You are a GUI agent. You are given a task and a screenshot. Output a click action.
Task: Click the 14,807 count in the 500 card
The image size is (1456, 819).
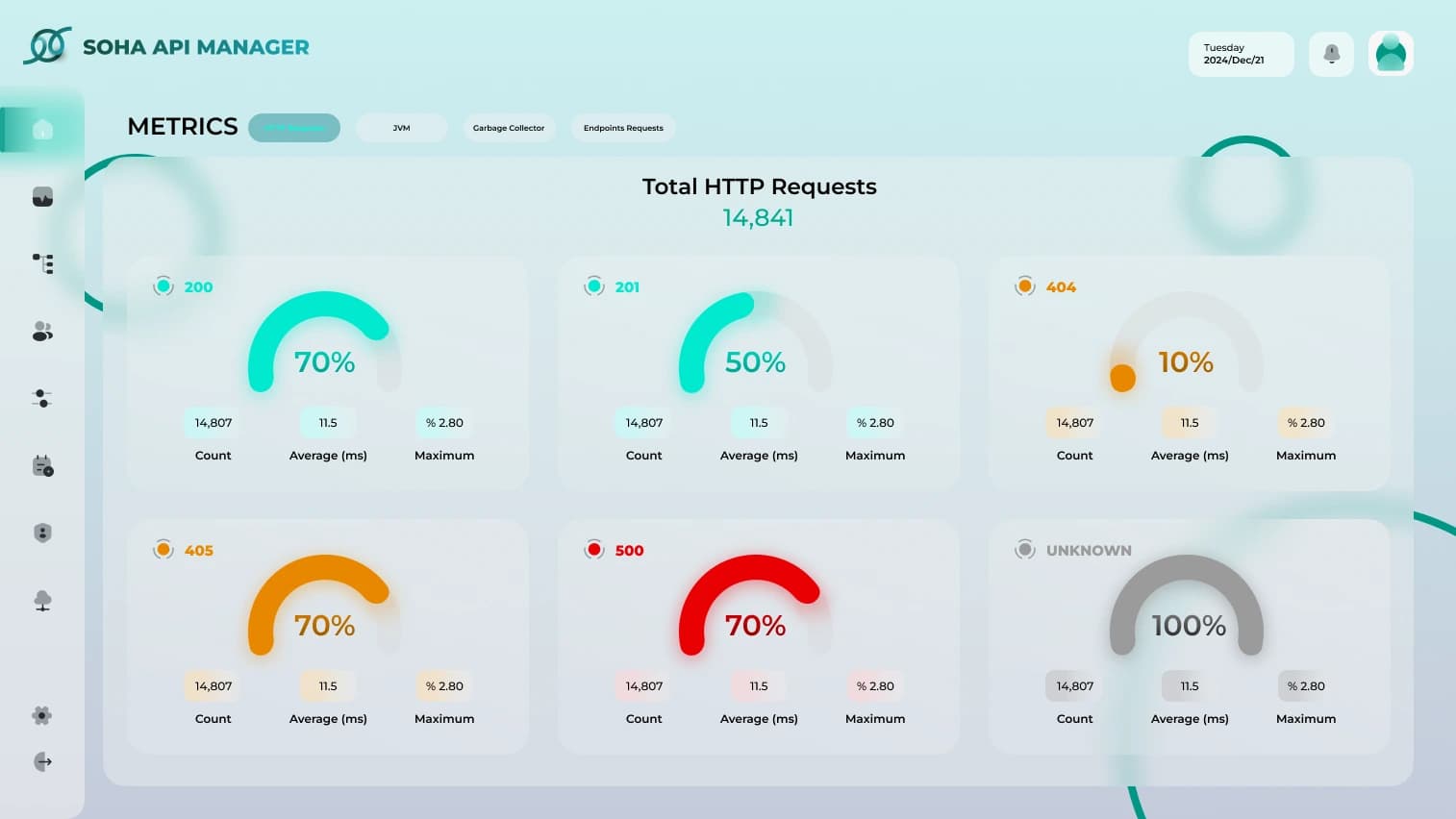(x=644, y=686)
